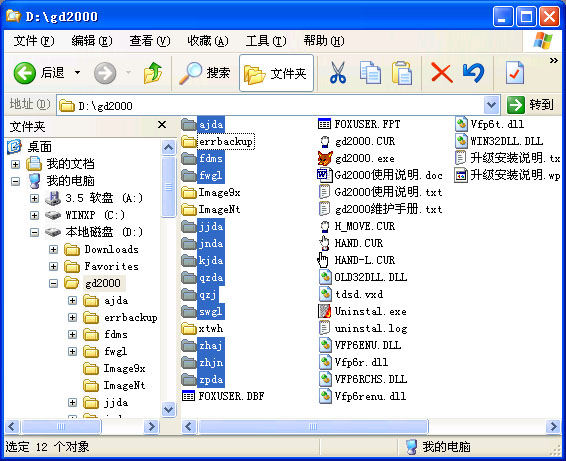The image size is (566, 461).
Task: Select the tdsd.vxd file
Action: point(359,294)
